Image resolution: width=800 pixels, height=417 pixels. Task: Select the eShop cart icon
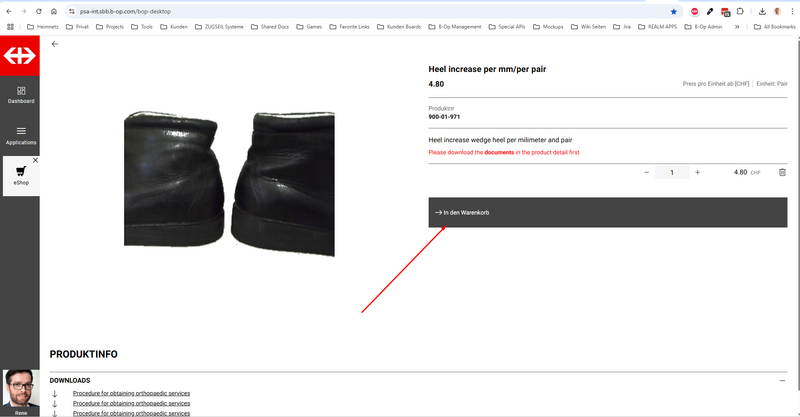click(20, 172)
